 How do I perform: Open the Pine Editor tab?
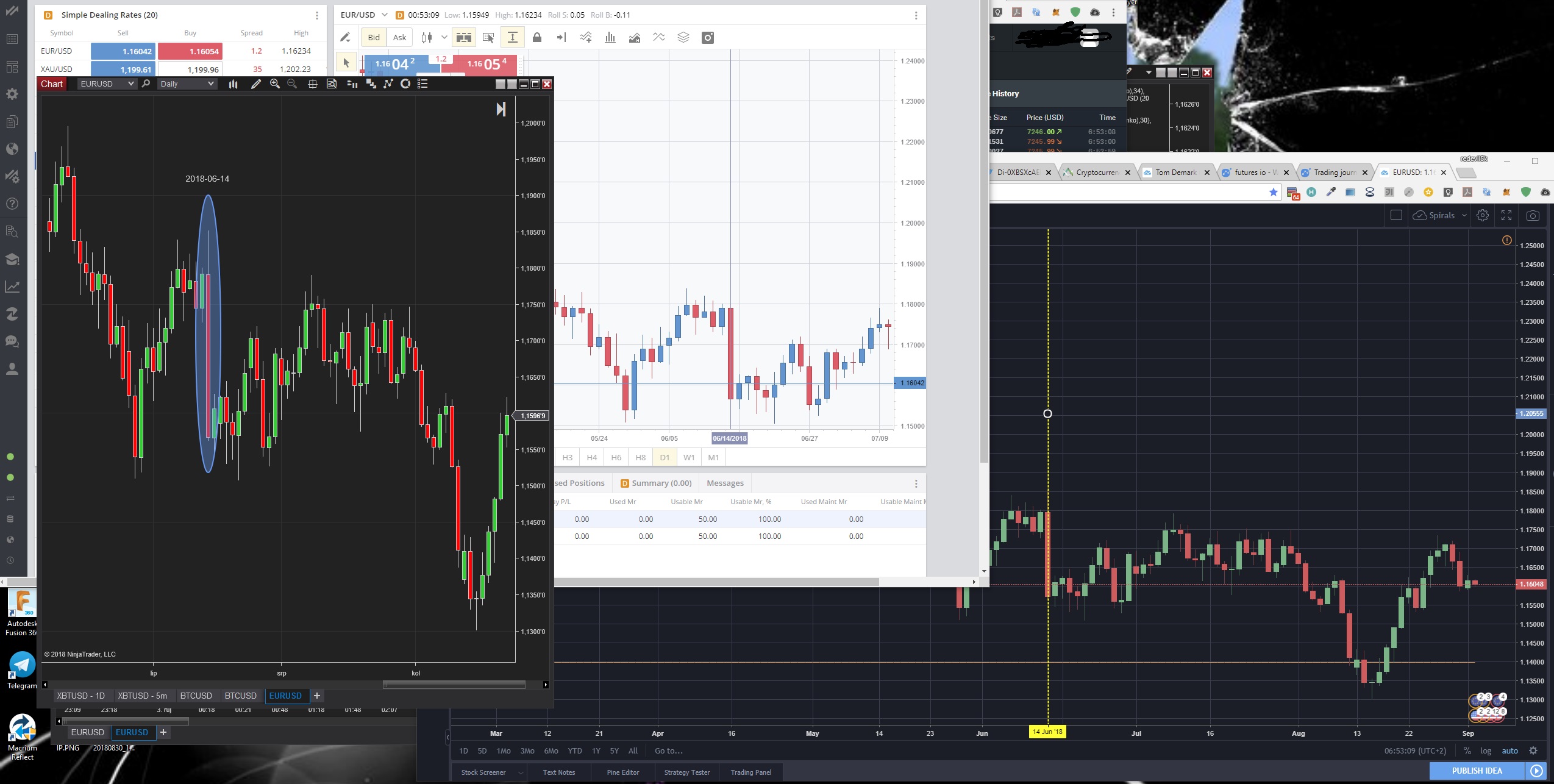point(622,772)
